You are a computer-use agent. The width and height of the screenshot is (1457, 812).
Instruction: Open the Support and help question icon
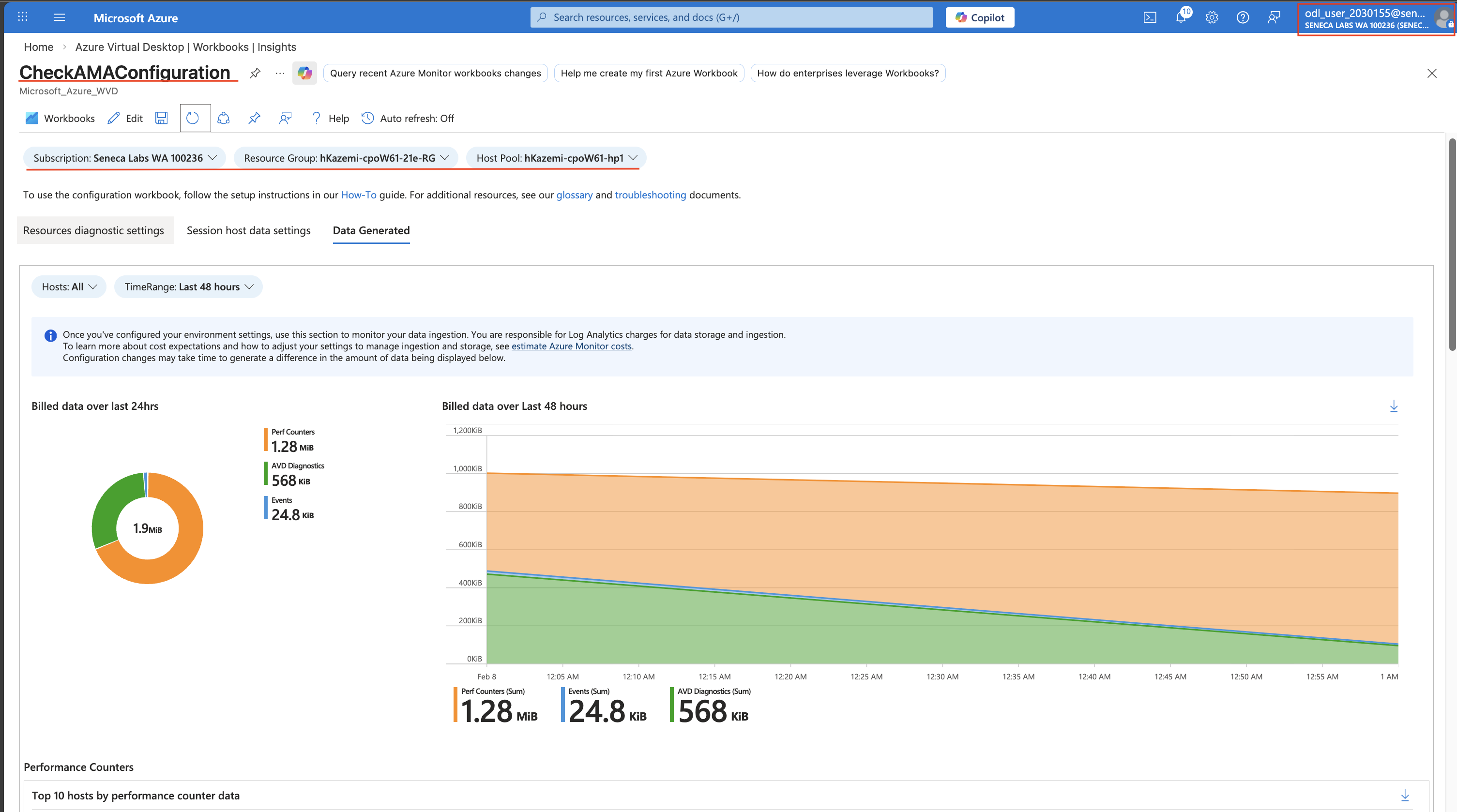[x=1243, y=17]
